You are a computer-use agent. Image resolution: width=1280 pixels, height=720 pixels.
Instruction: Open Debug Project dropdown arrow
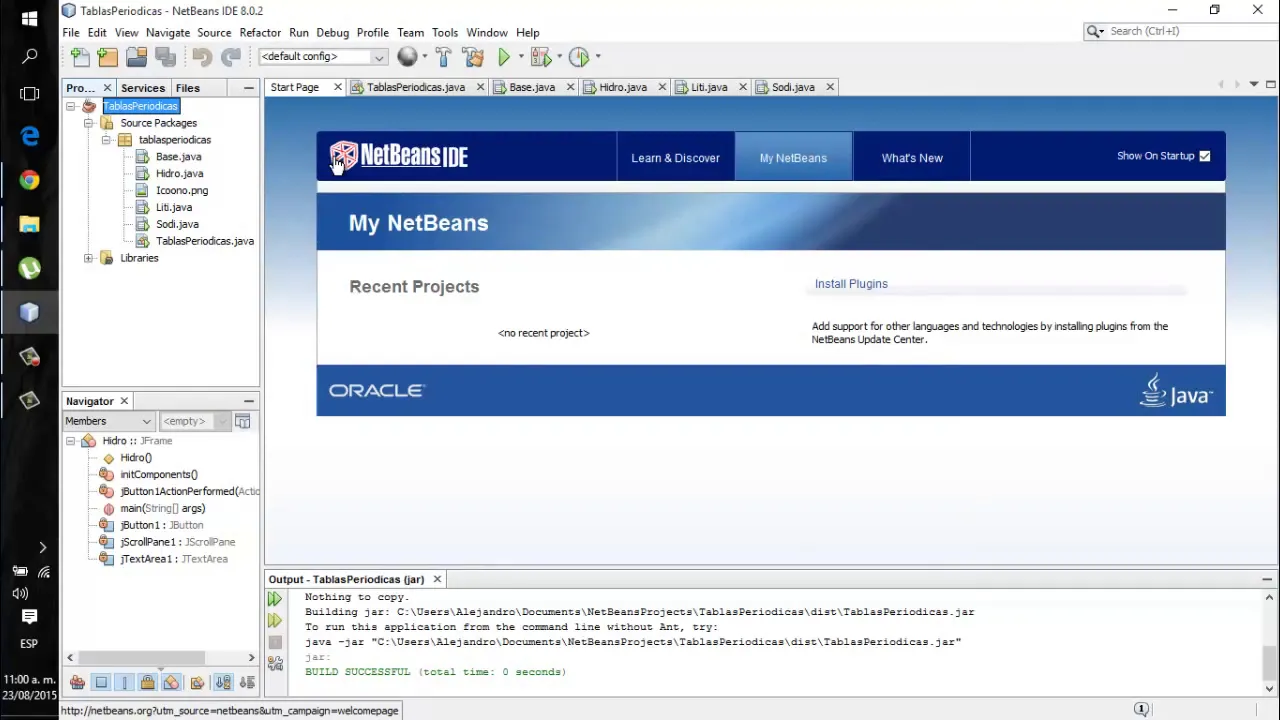pyautogui.click(x=559, y=57)
